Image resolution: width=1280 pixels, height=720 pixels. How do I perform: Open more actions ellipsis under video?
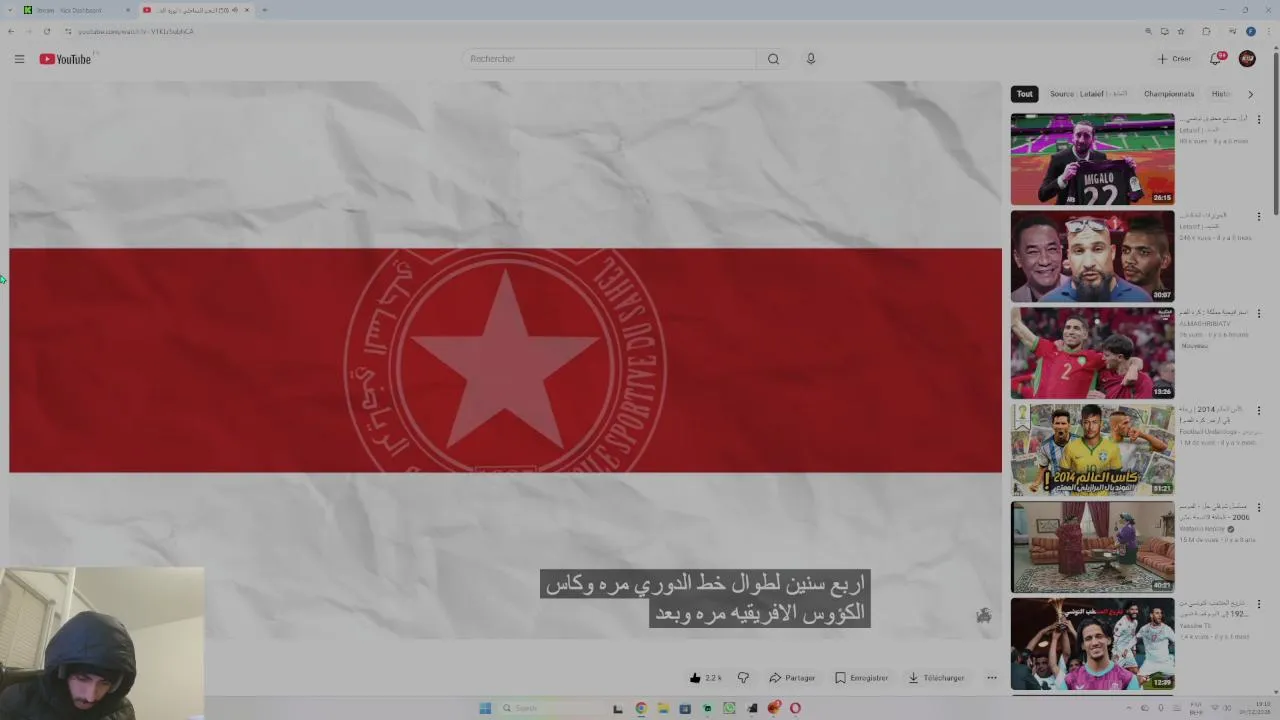992,678
